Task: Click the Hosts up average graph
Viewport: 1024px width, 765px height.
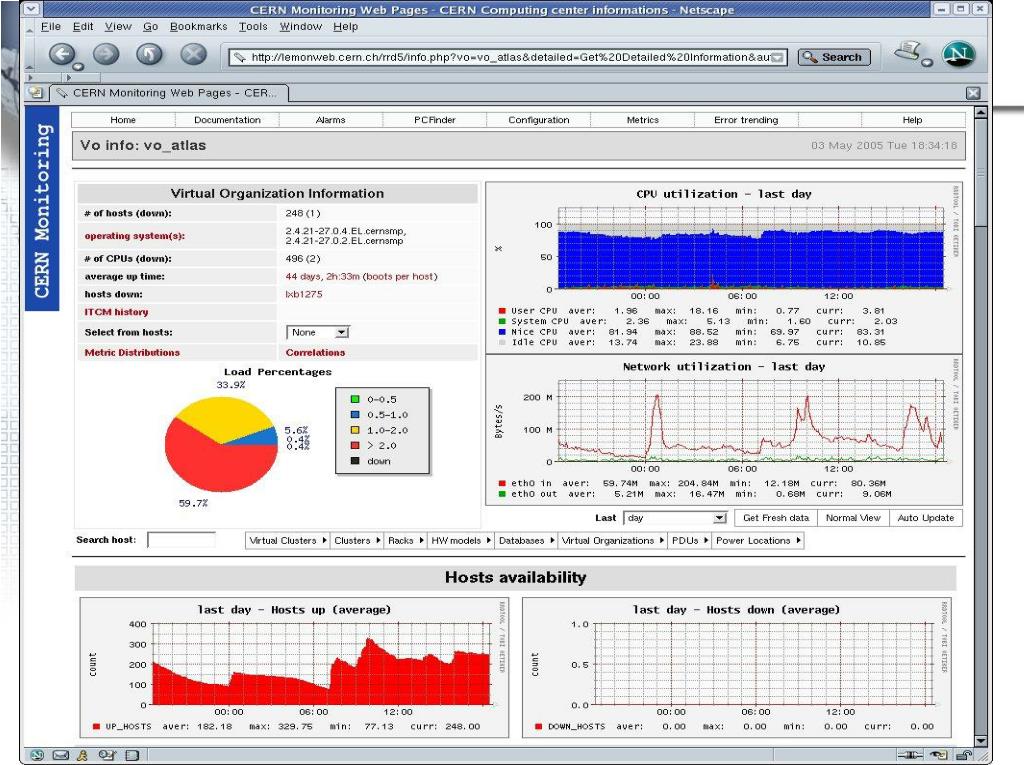Action: click(x=294, y=667)
